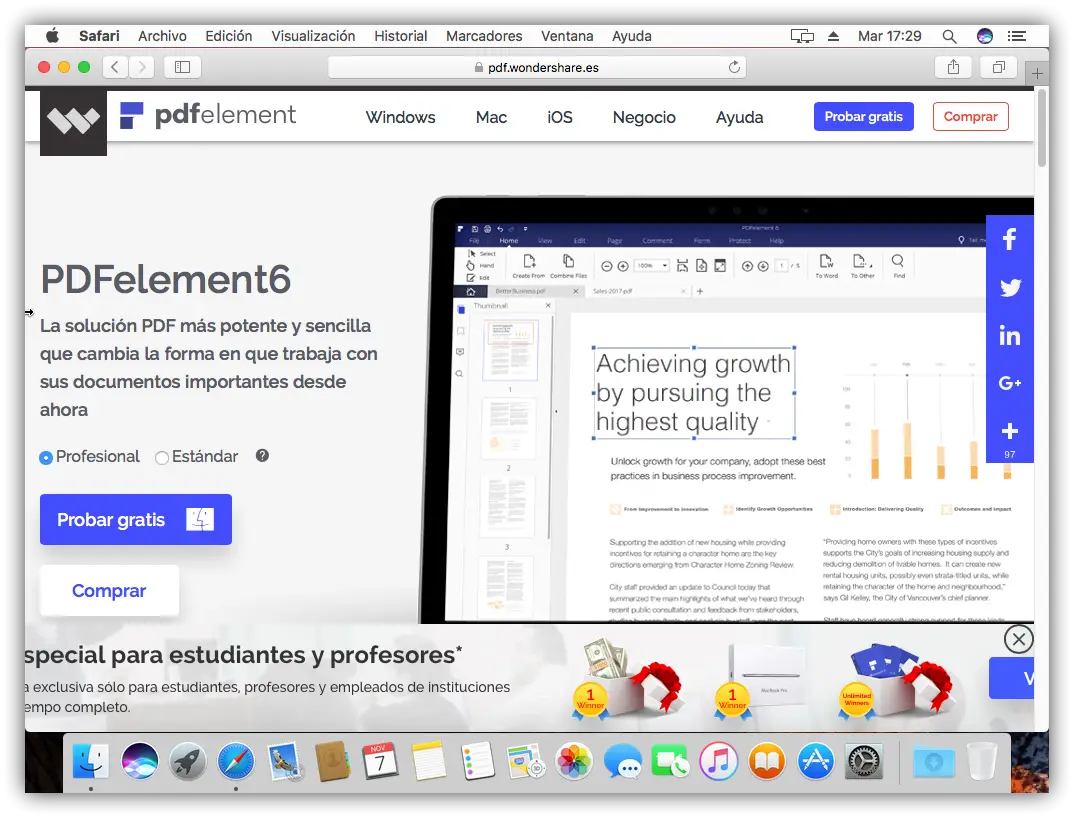Share on Google Plus
Viewport: 1074px width, 818px height.
click(1010, 383)
